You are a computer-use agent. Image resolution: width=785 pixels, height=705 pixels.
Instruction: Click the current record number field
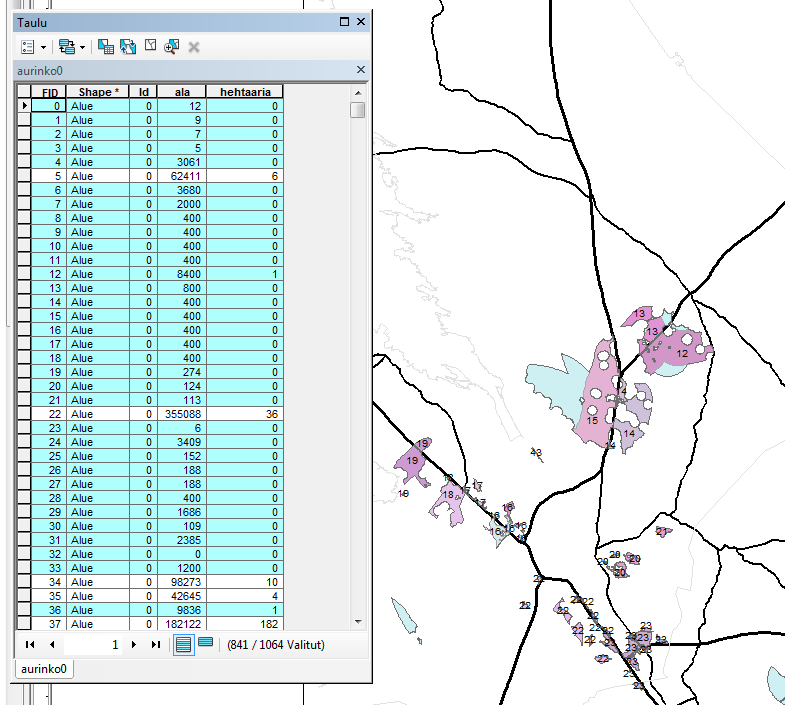click(x=93, y=644)
